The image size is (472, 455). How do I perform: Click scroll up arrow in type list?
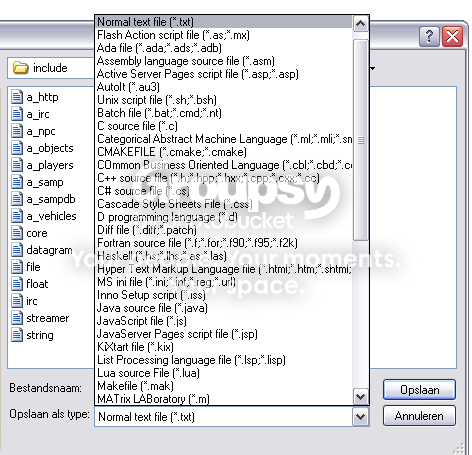(360, 24)
